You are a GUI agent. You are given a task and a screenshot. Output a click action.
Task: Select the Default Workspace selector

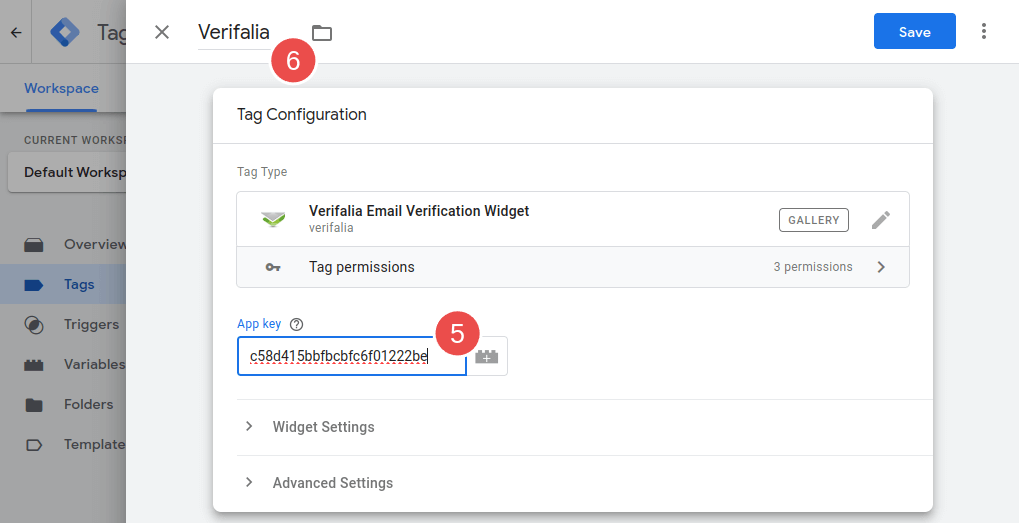(67, 172)
